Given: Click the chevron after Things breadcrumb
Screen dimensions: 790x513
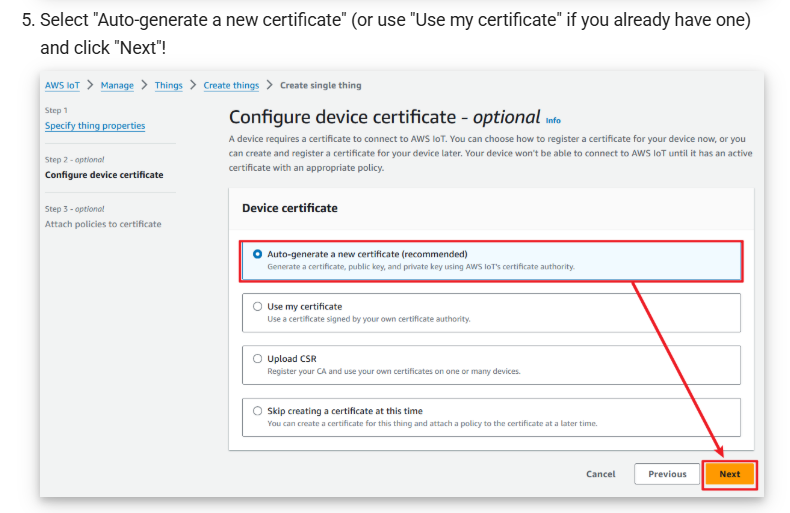Looking at the screenshot, I should click(193, 86).
